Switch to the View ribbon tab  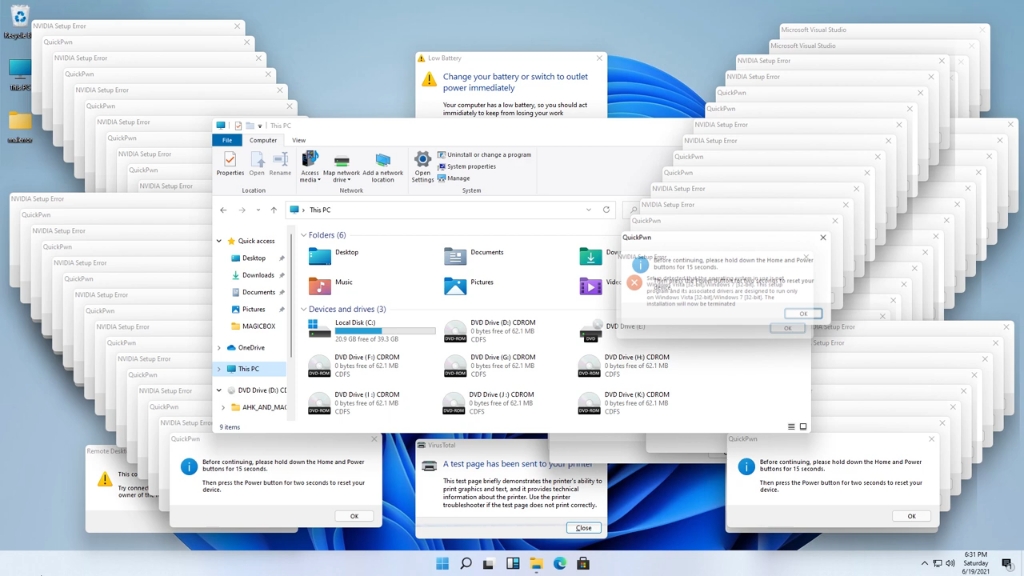click(298, 140)
